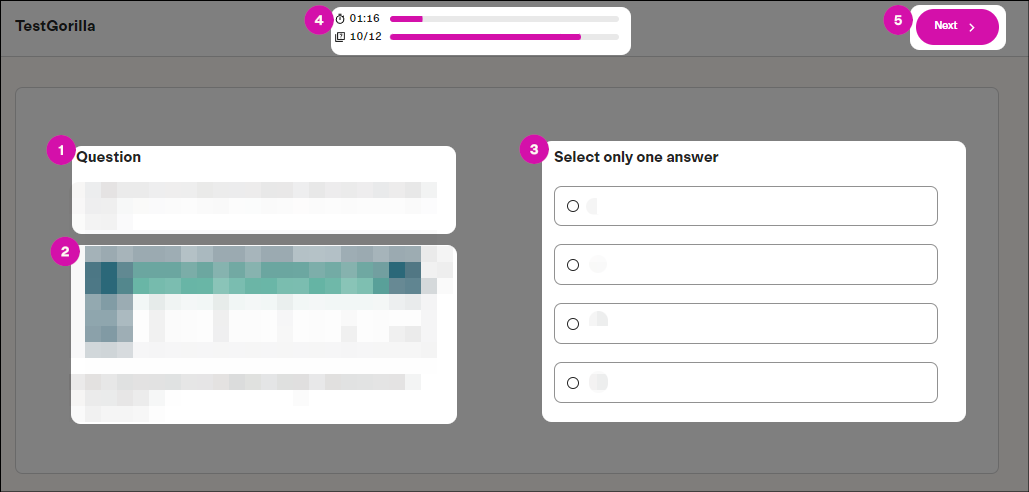Click the time remaining progress bar
1029x492 pixels.
[x=504, y=19]
